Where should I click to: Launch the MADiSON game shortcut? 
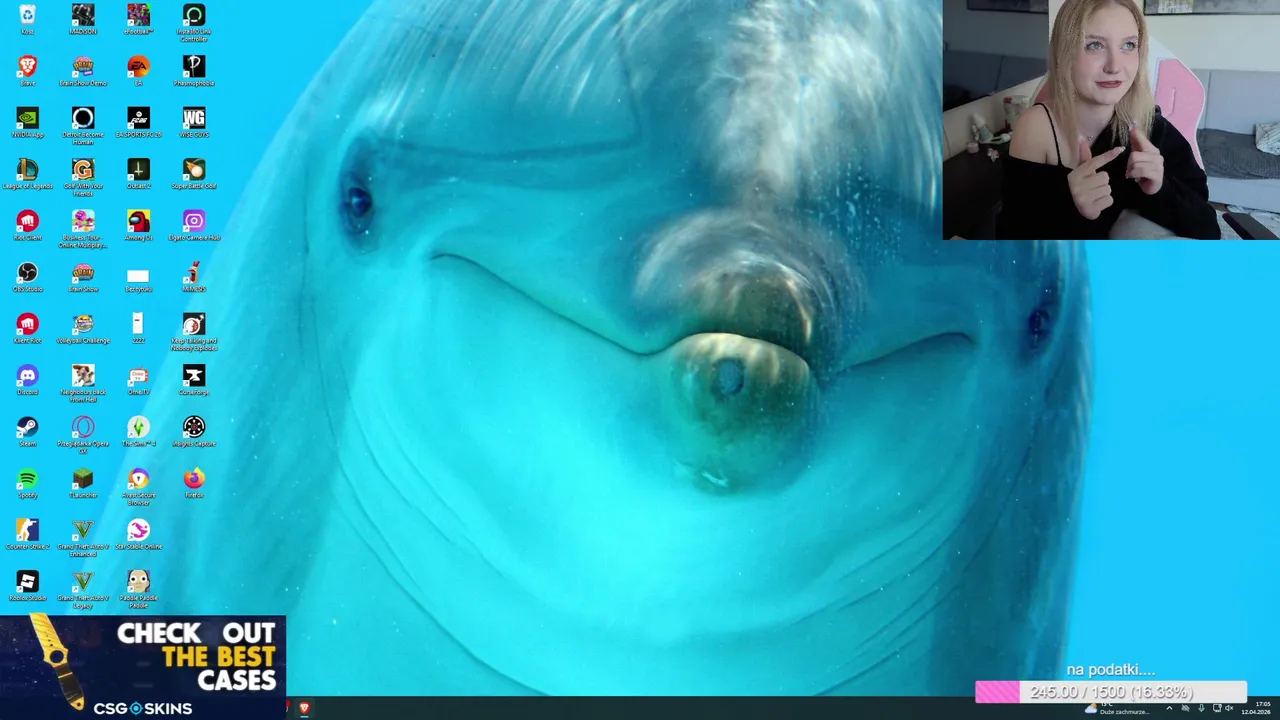[83, 20]
